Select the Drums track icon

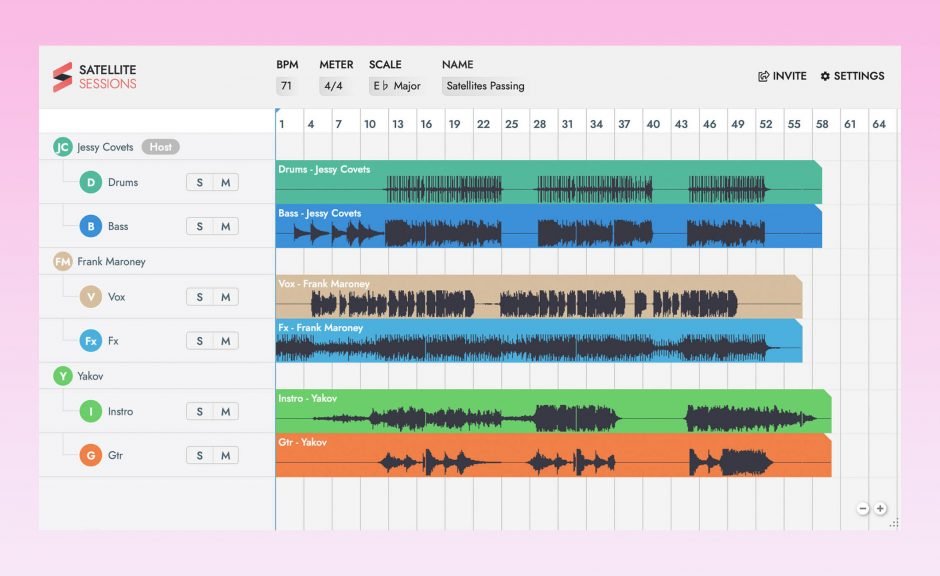[x=91, y=182]
